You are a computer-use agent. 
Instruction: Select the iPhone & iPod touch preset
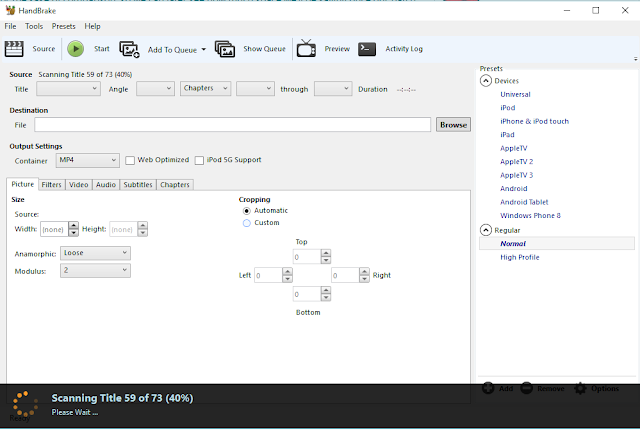tap(534, 121)
